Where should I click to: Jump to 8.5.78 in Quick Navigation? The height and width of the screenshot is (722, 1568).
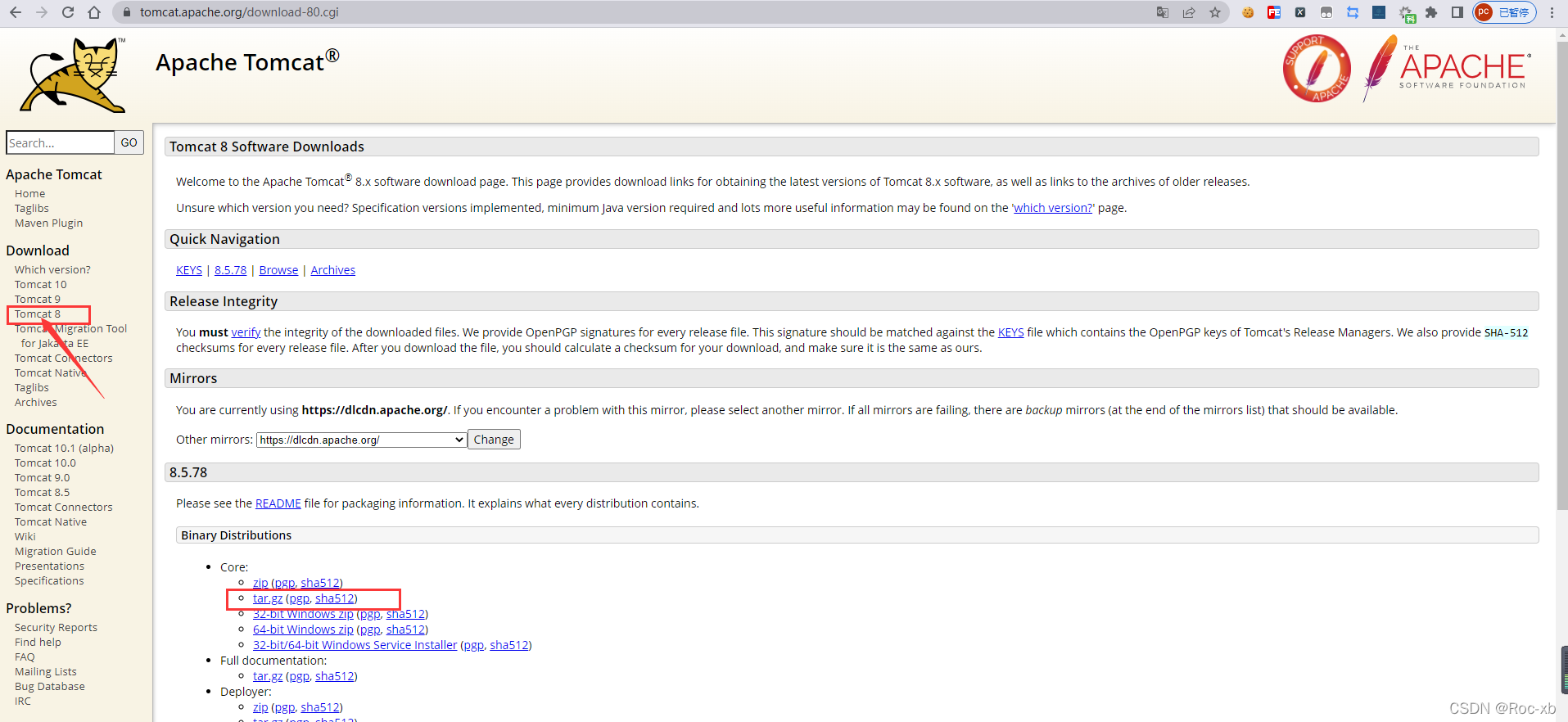pyautogui.click(x=230, y=270)
